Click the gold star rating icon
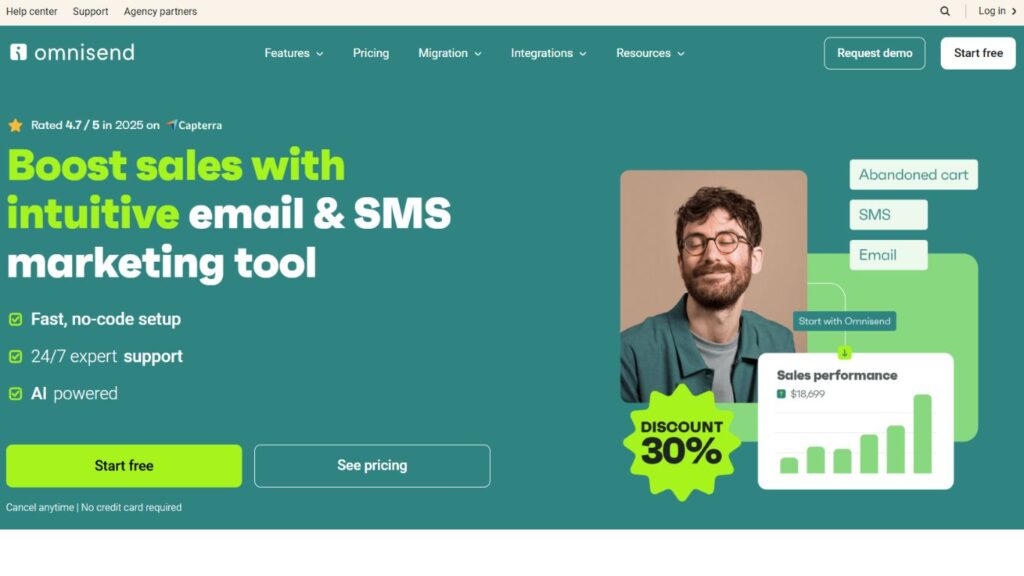 (16, 125)
